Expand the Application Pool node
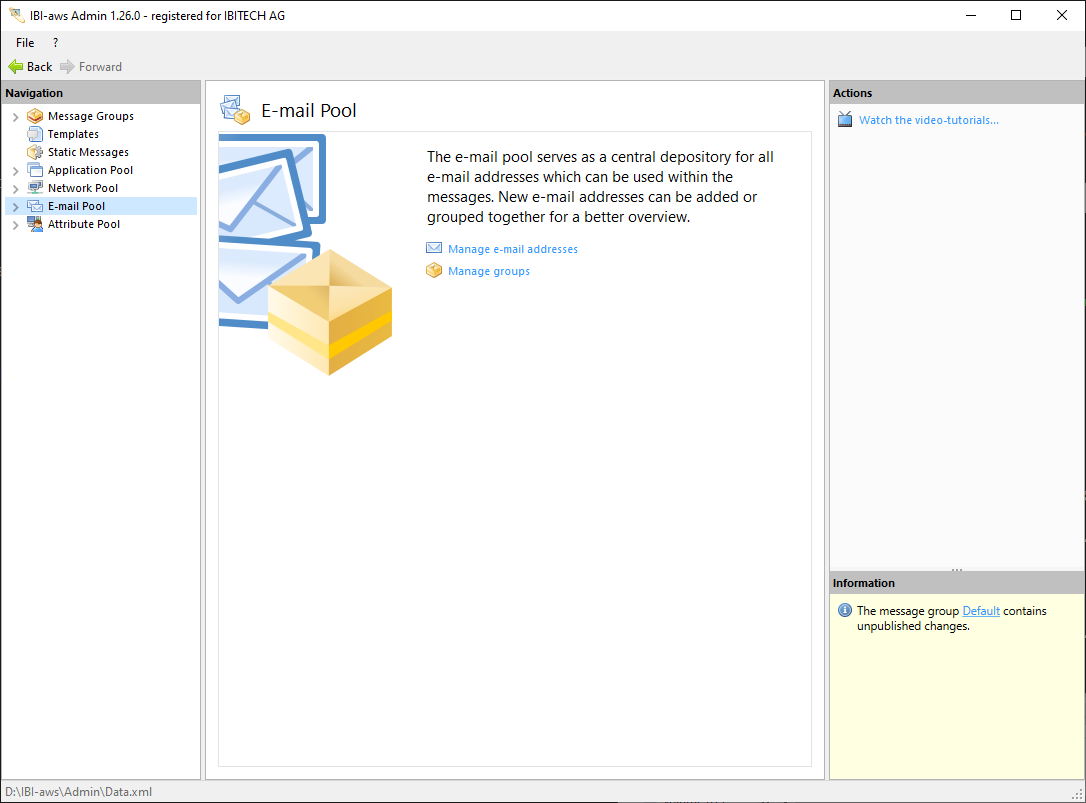 15,171
